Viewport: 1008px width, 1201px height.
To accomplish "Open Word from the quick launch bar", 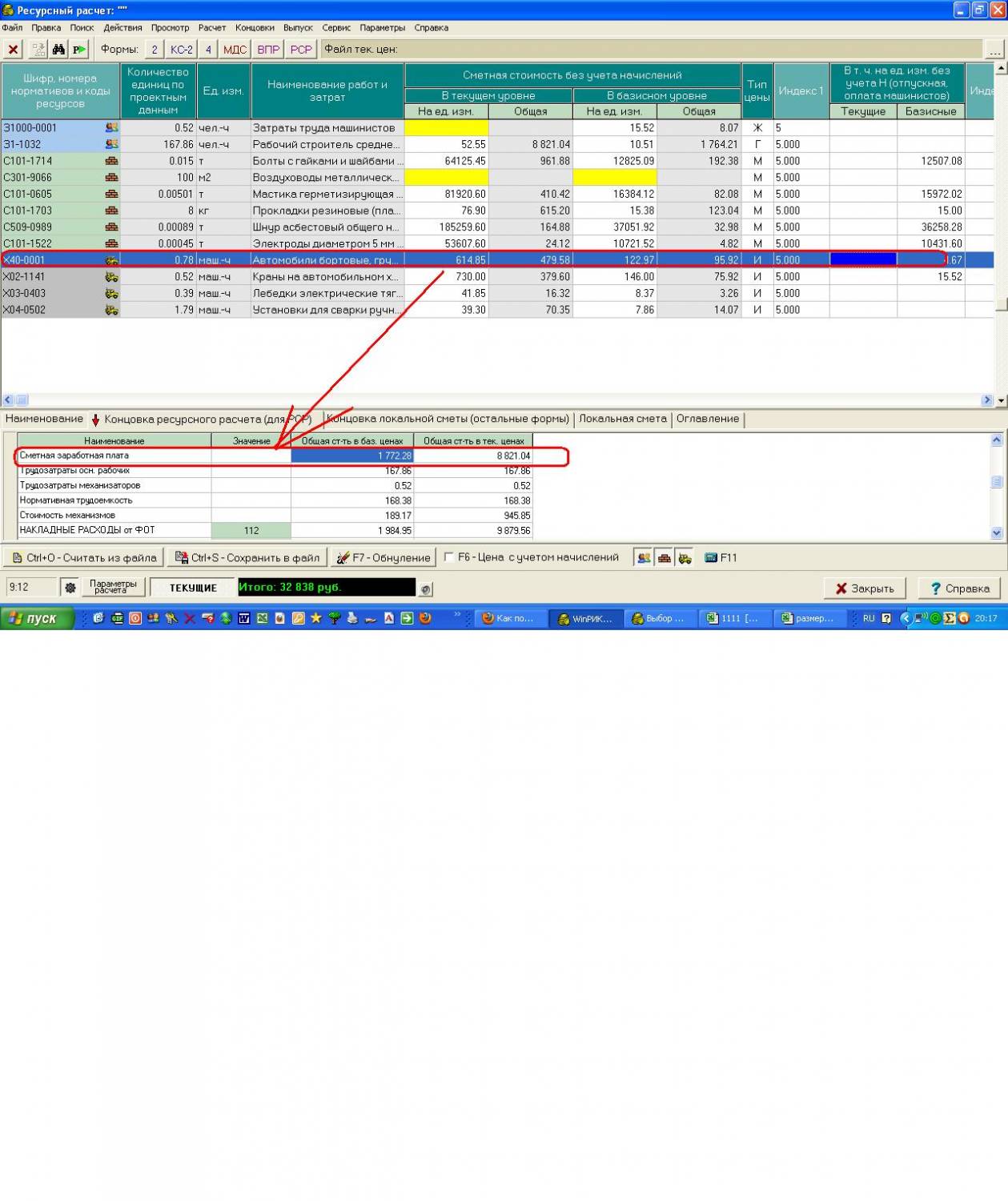I will [243, 618].
